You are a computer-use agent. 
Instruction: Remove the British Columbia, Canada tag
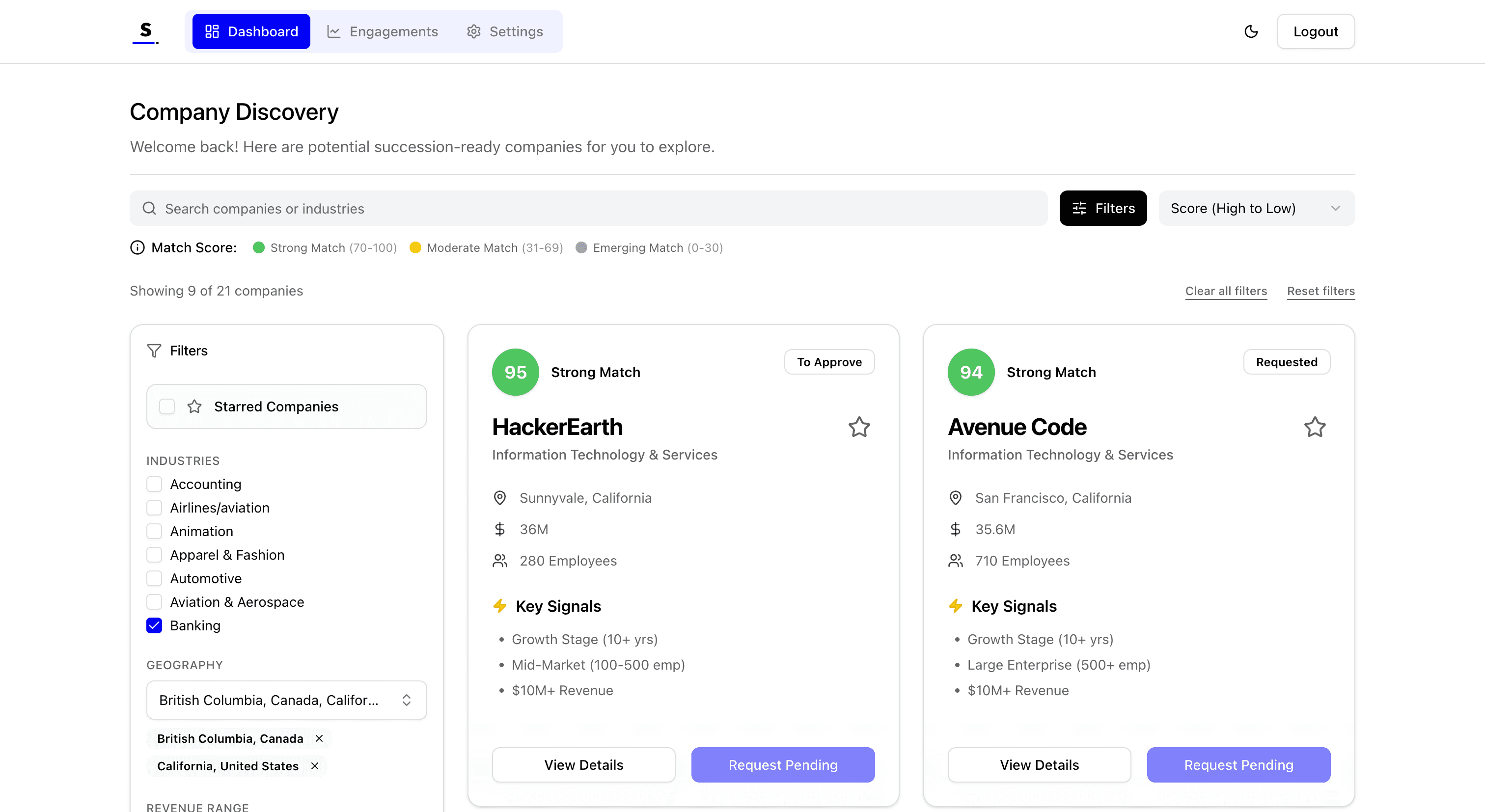click(x=319, y=738)
